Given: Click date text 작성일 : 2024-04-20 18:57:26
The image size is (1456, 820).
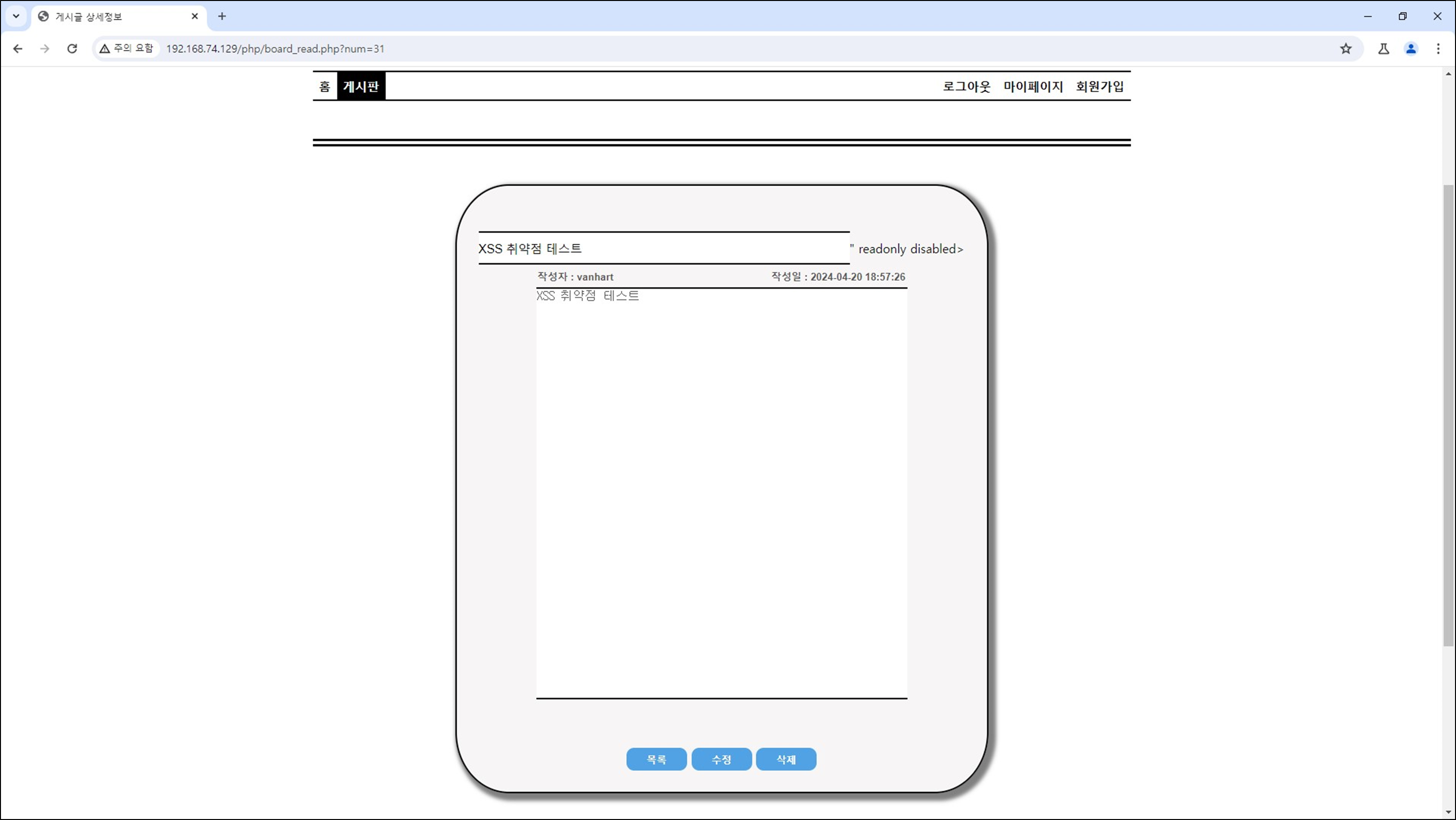Looking at the screenshot, I should pyautogui.click(x=838, y=277).
